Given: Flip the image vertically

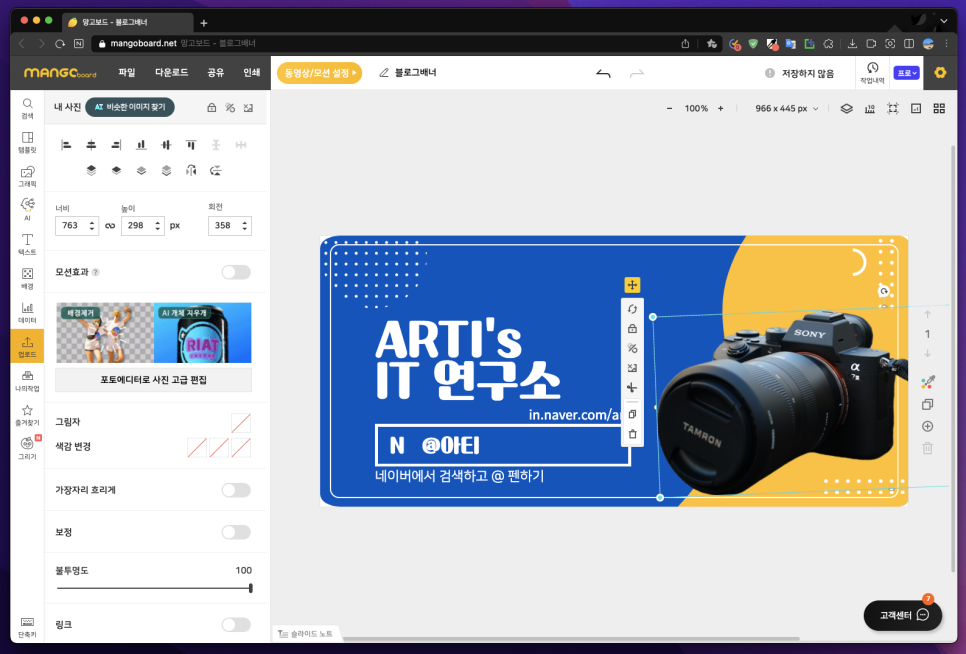Looking at the screenshot, I should [216, 171].
